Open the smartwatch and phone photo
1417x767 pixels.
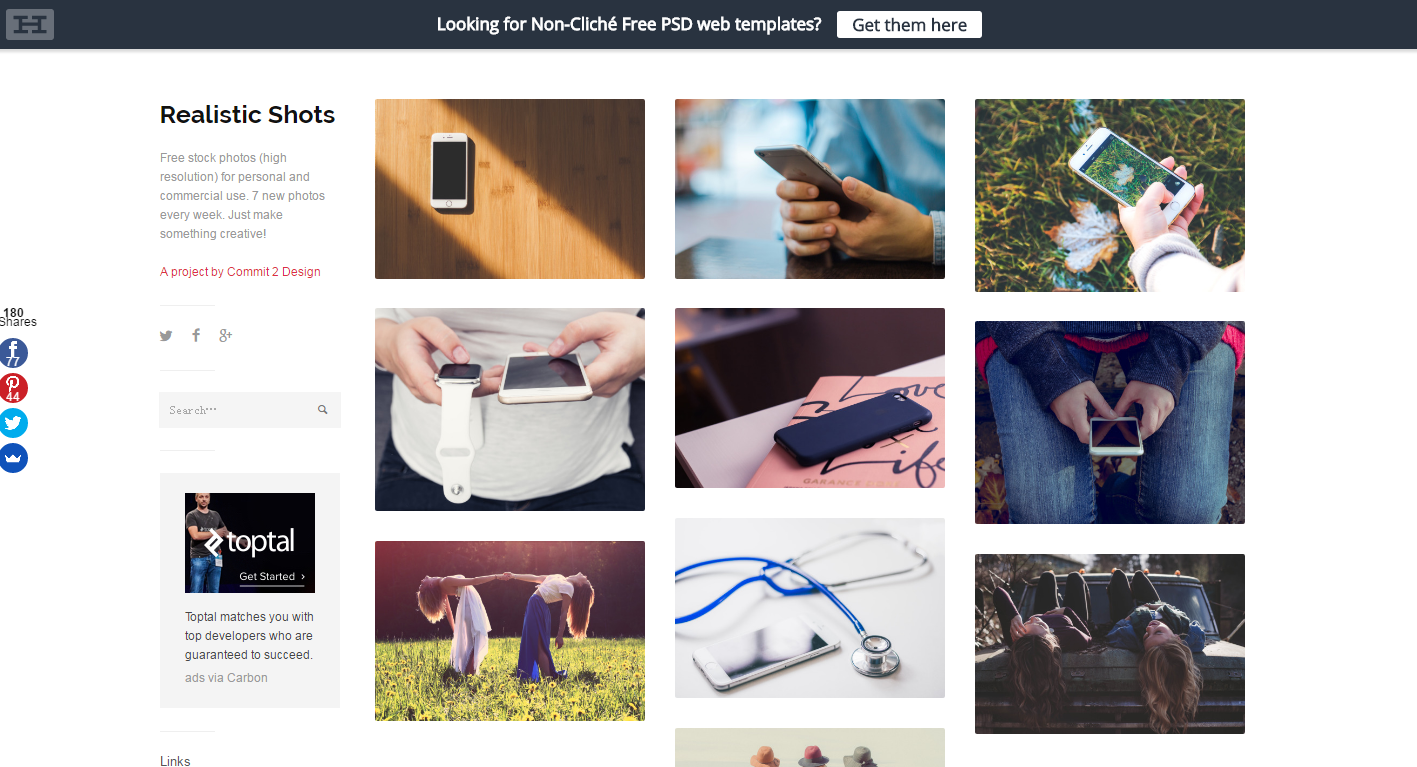[x=510, y=410]
